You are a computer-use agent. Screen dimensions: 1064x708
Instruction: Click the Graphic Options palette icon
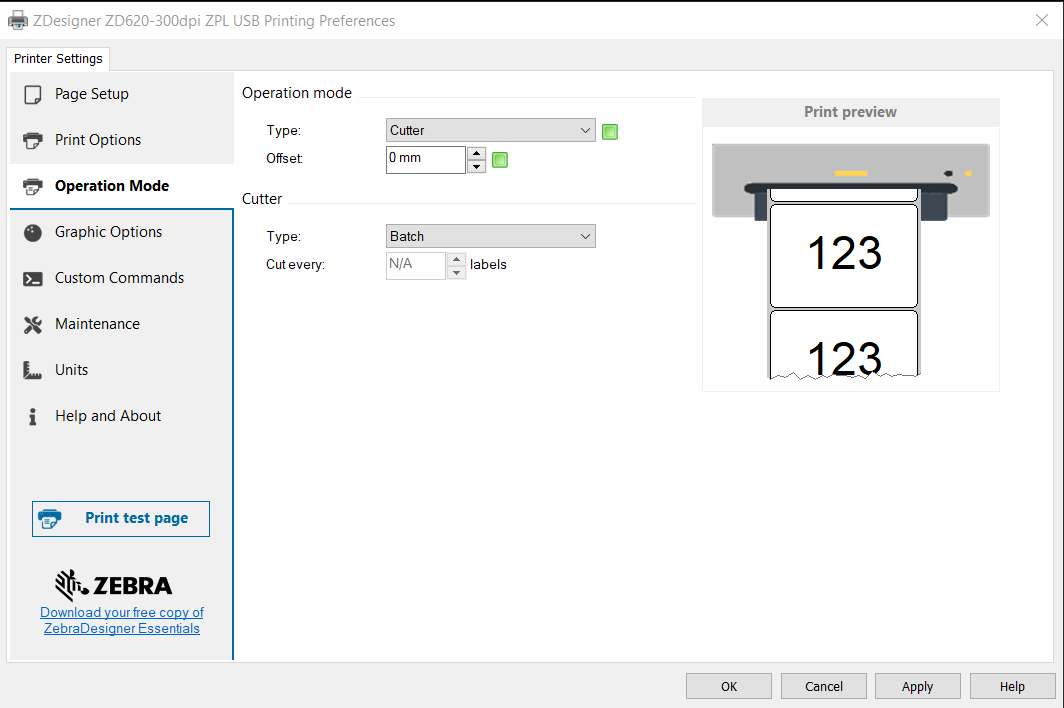point(33,232)
